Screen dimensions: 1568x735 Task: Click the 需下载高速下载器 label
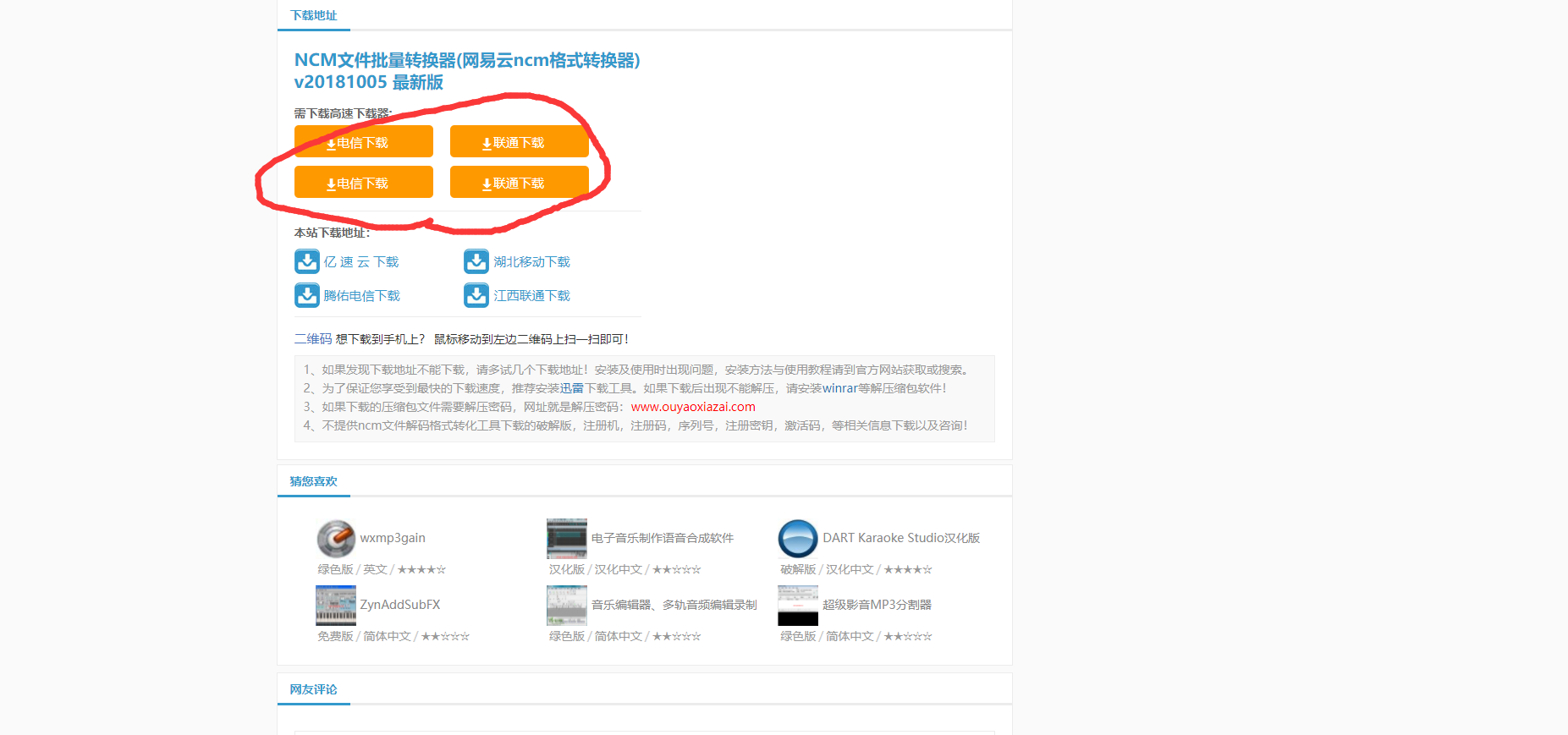coord(344,113)
